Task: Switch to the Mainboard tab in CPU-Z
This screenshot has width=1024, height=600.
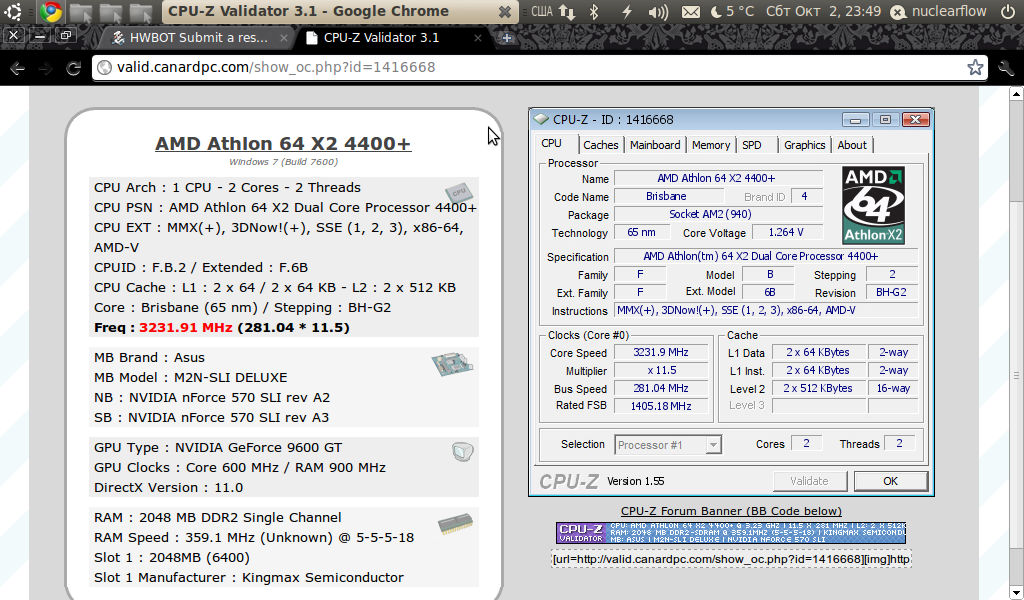Action: 655,145
